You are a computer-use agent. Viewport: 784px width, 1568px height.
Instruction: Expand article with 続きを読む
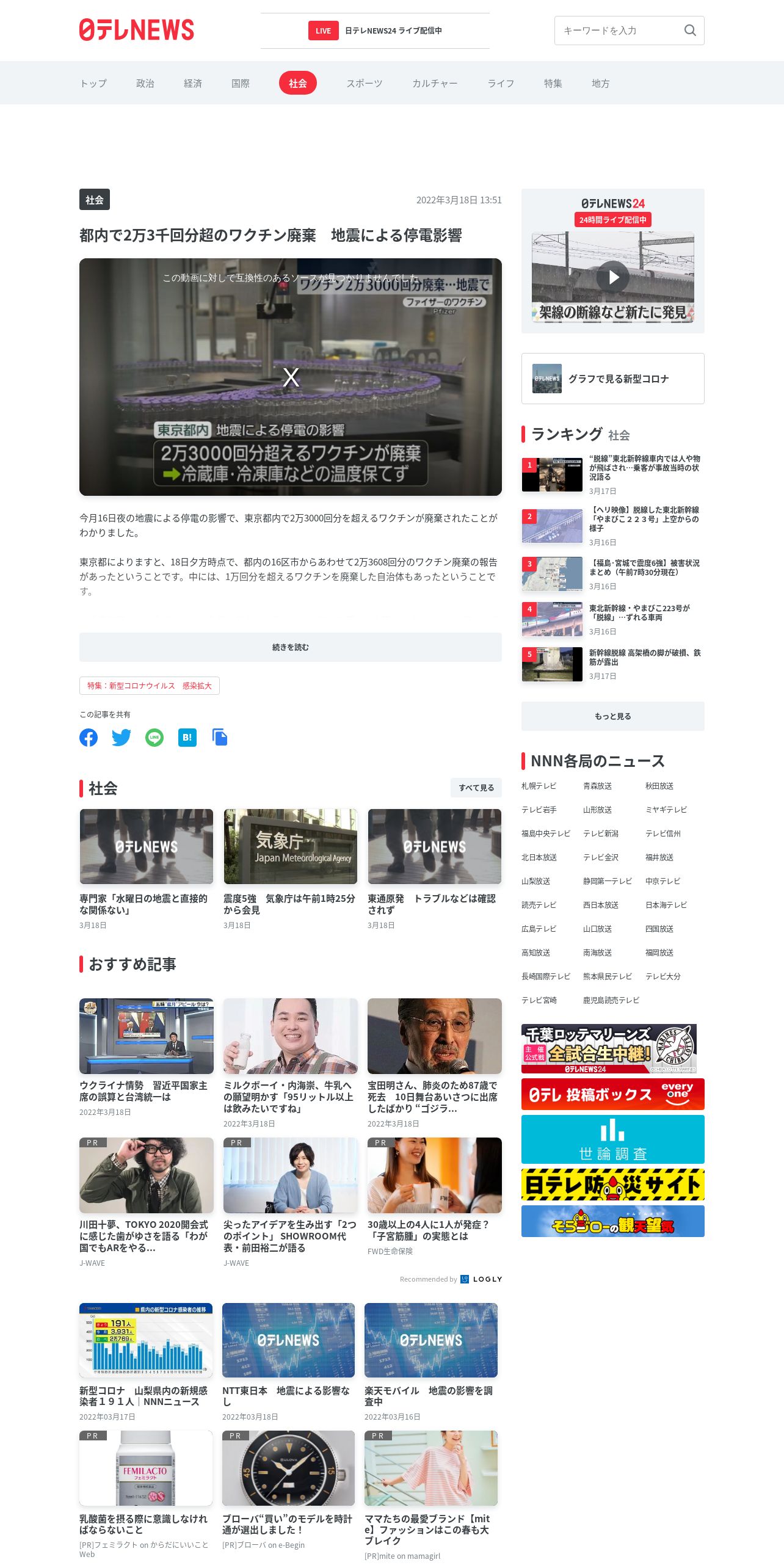tap(291, 647)
